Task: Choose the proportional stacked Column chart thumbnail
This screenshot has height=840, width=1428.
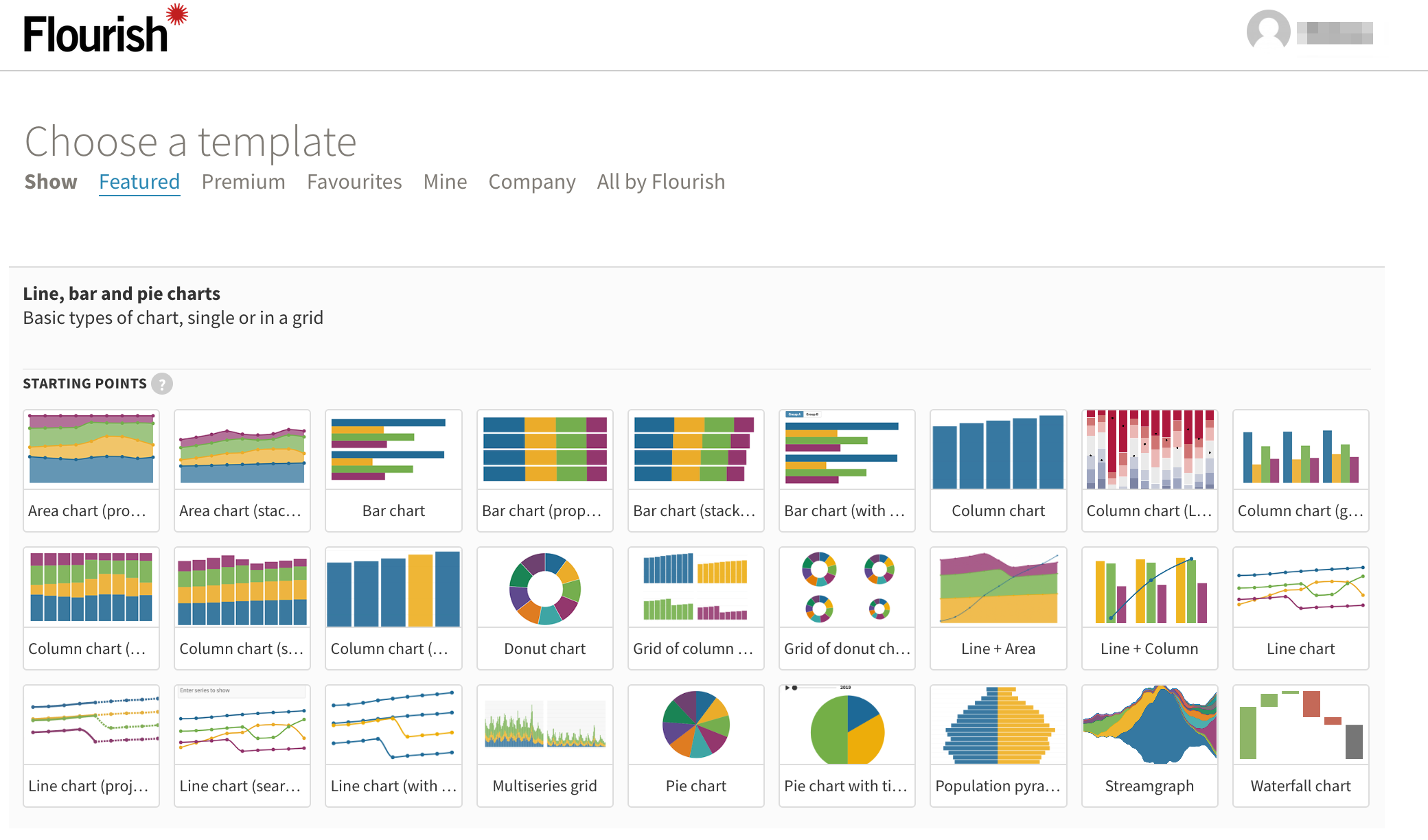Action: pos(91,608)
